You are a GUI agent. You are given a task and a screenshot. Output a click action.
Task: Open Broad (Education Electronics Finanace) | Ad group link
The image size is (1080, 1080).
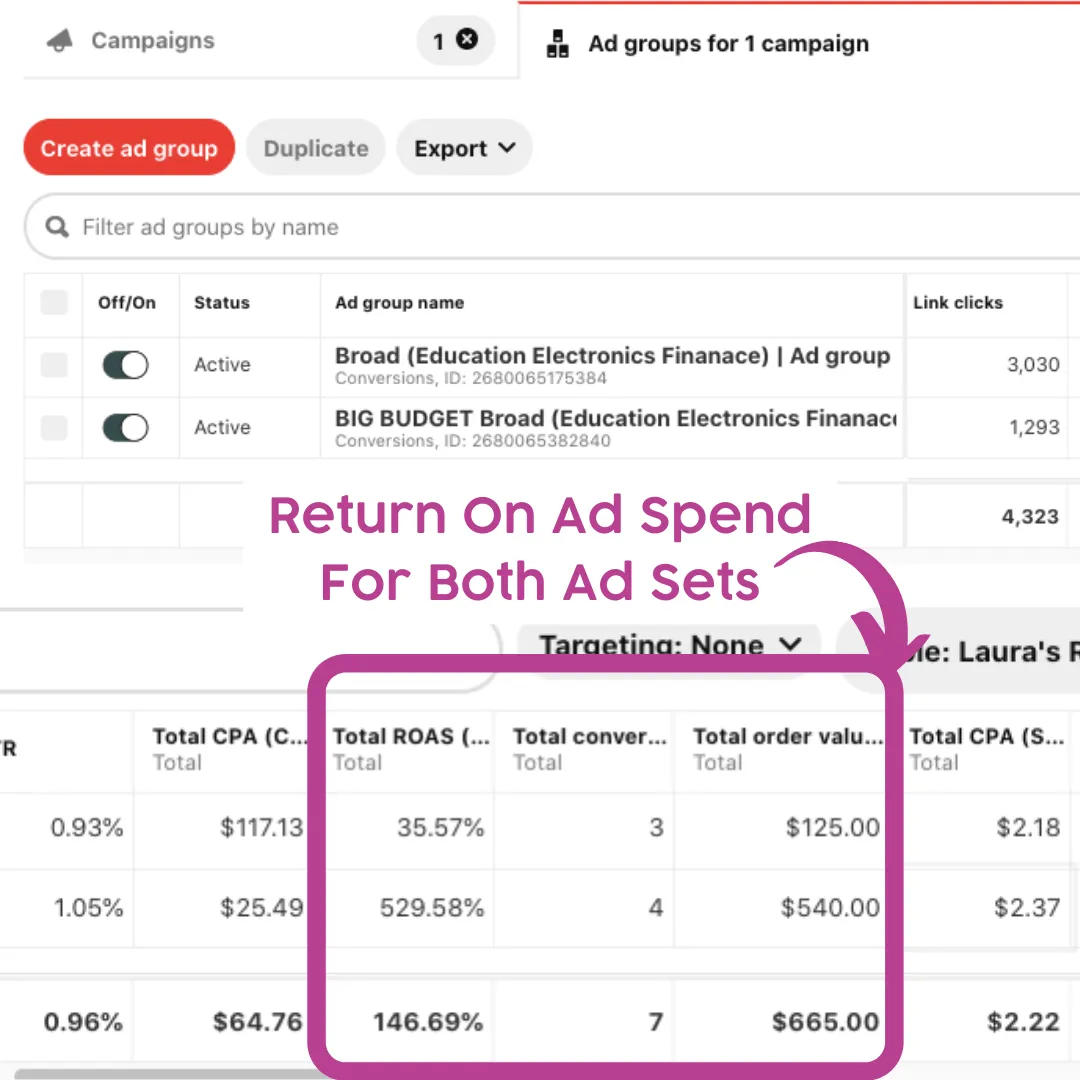point(612,355)
